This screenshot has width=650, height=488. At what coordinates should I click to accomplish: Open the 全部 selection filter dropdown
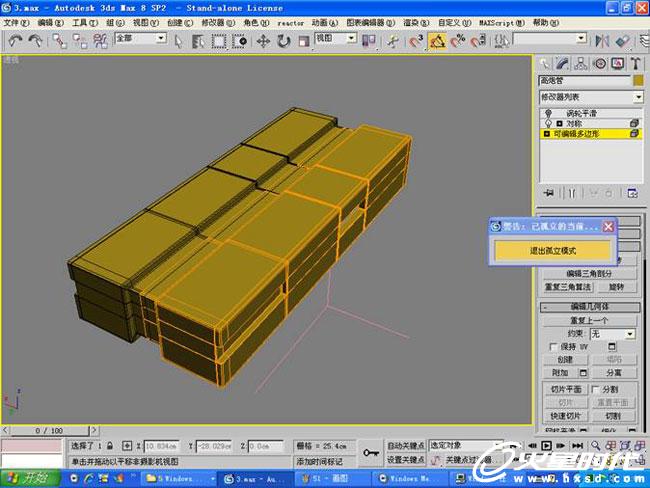tap(141, 39)
